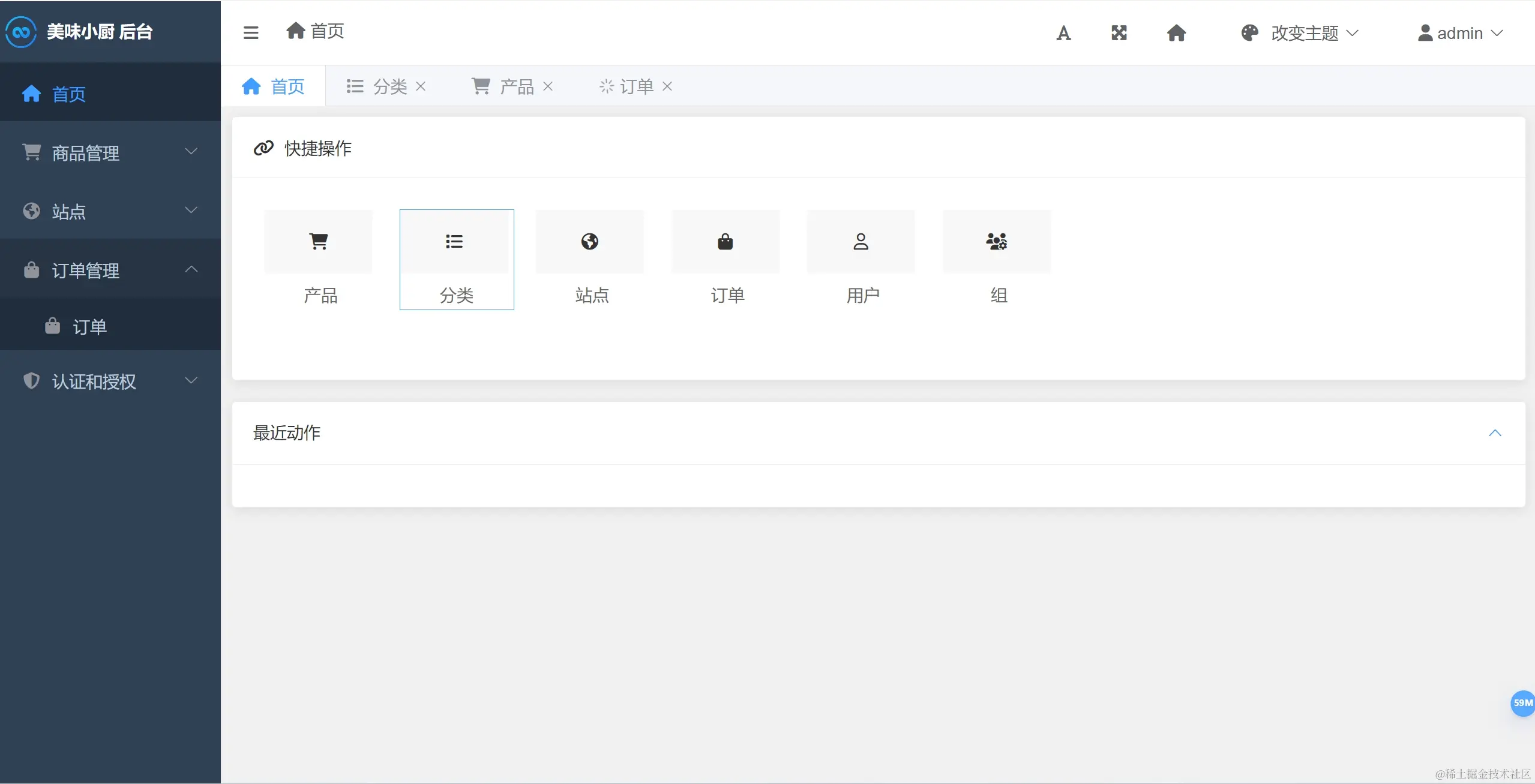Click the hamburger menu collapse icon
Viewport: 1535px width, 784px height.
(251, 32)
